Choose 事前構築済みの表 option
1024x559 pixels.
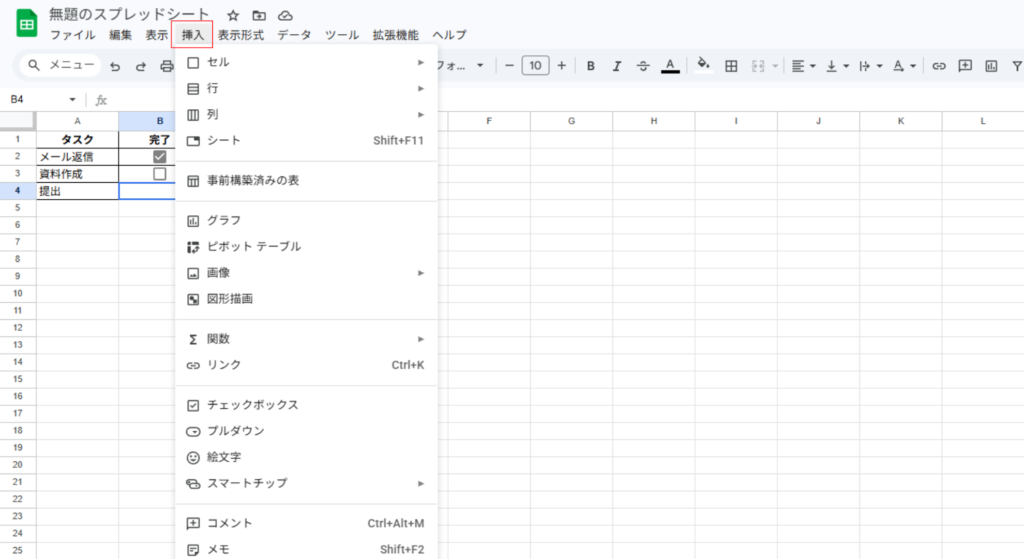(x=306, y=181)
